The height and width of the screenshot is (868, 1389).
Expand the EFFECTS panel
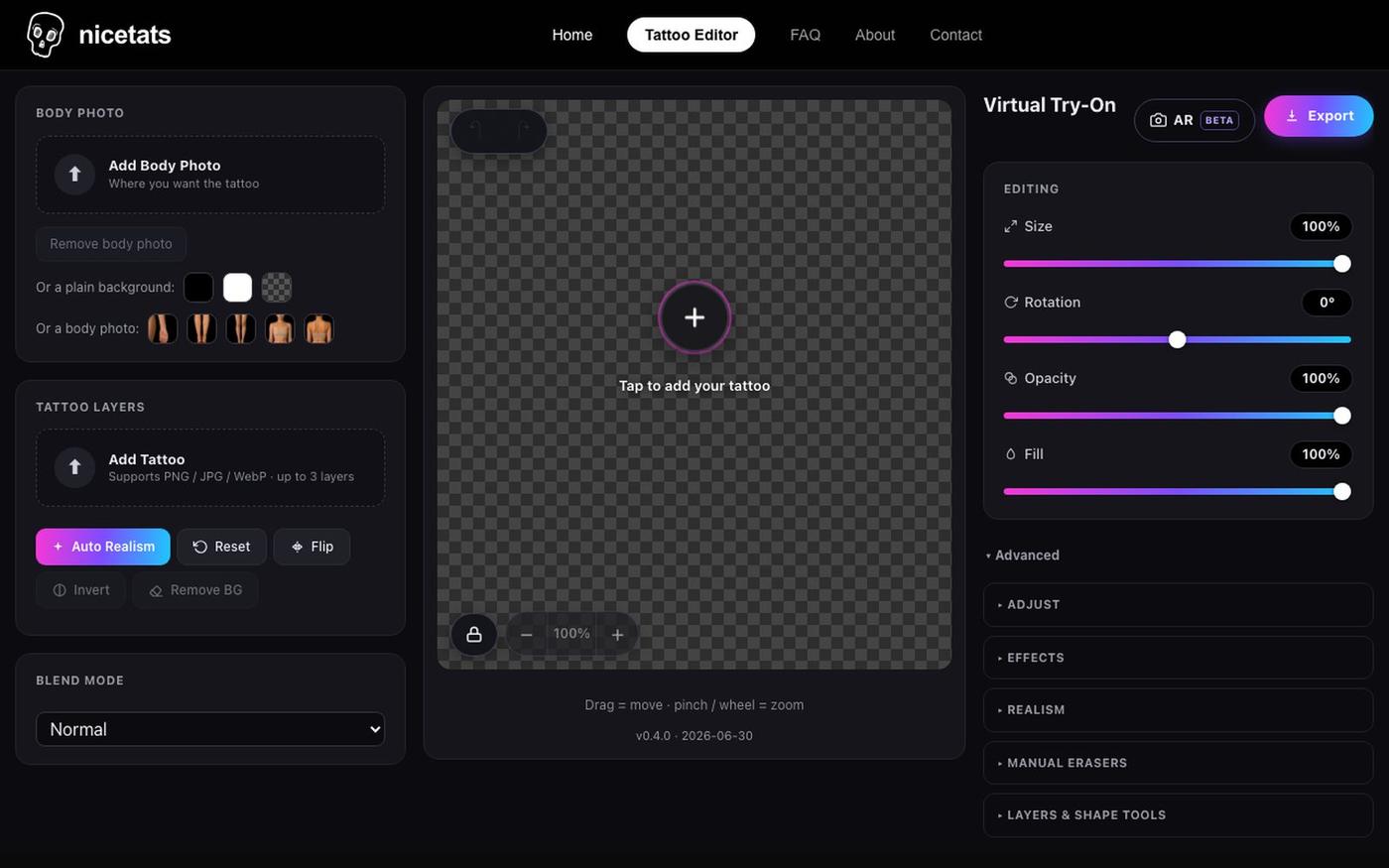pyautogui.click(x=1178, y=658)
